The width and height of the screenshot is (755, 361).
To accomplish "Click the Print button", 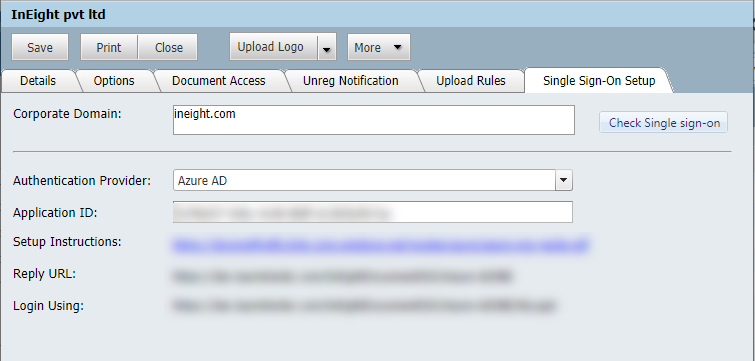I will (109, 47).
